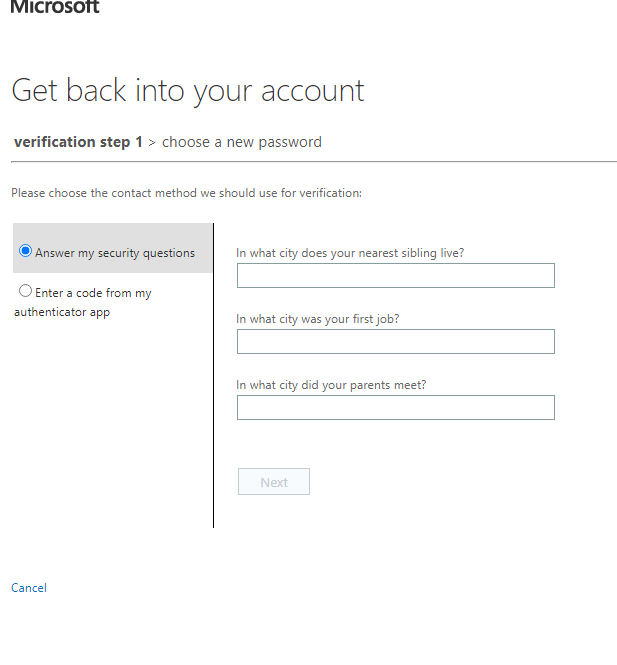This screenshot has width=617, height=665.
Task: Click the parents meet city answer field
Action: pos(395,408)
